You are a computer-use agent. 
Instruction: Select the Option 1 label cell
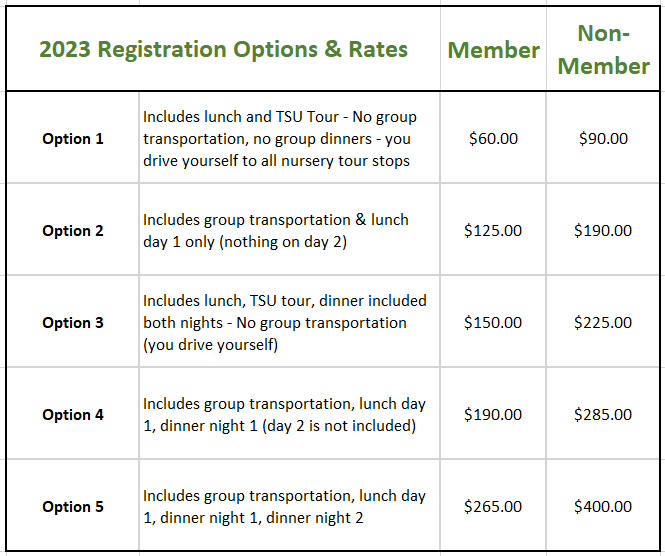[73, 139]
